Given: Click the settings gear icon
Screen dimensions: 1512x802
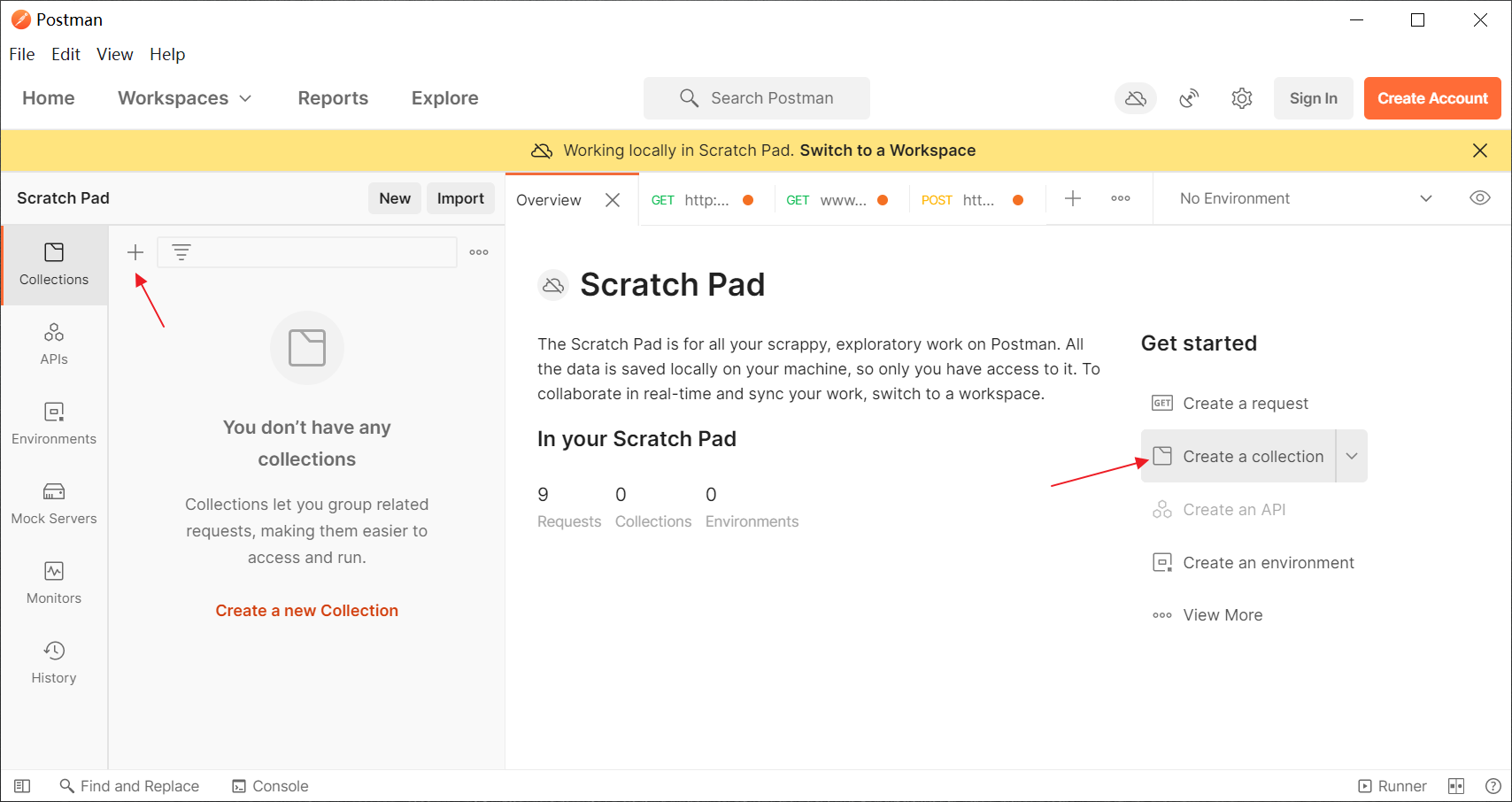Looking at the screenshot, I should 1241,98.
